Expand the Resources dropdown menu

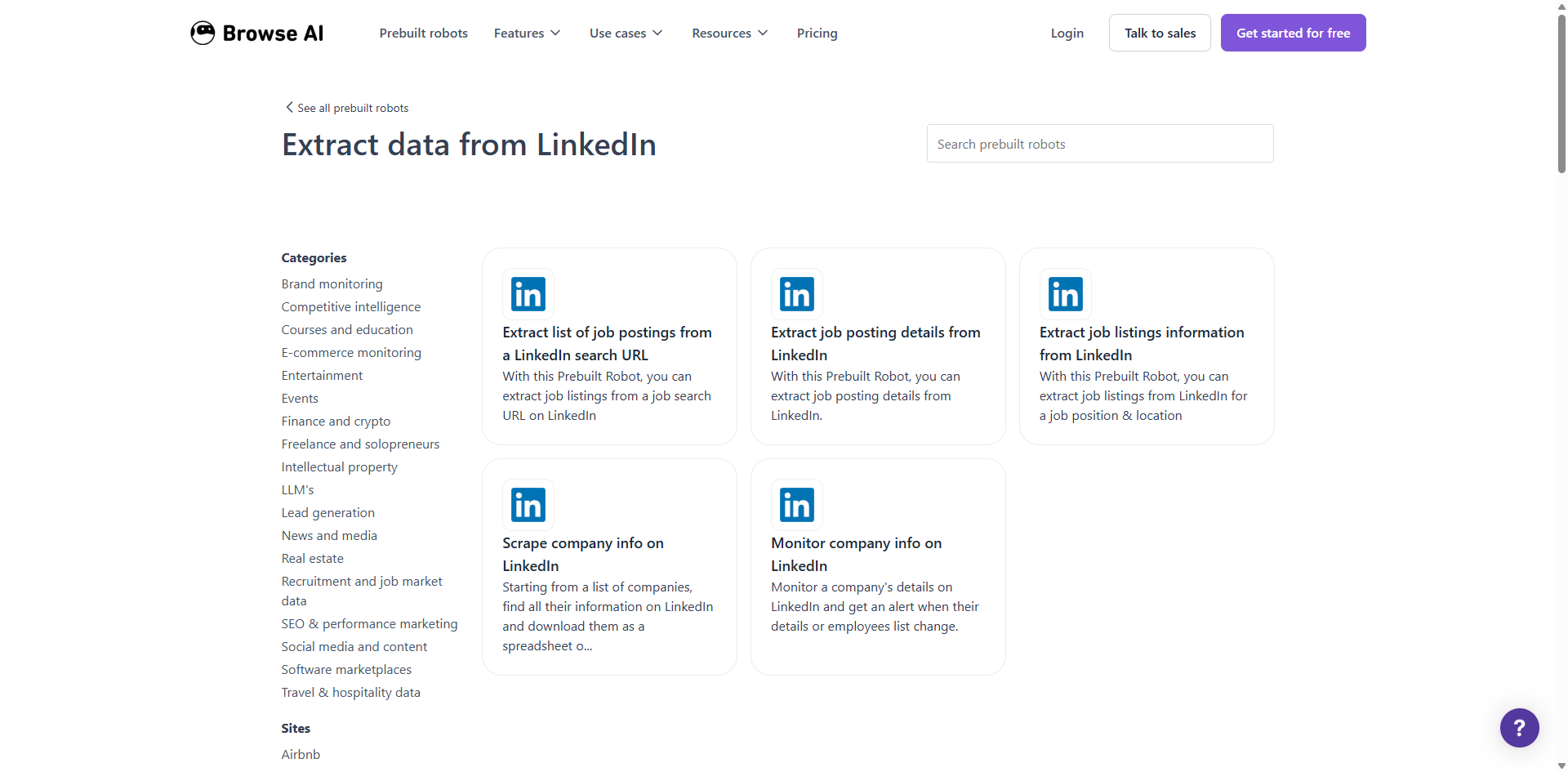coord(729,33)
